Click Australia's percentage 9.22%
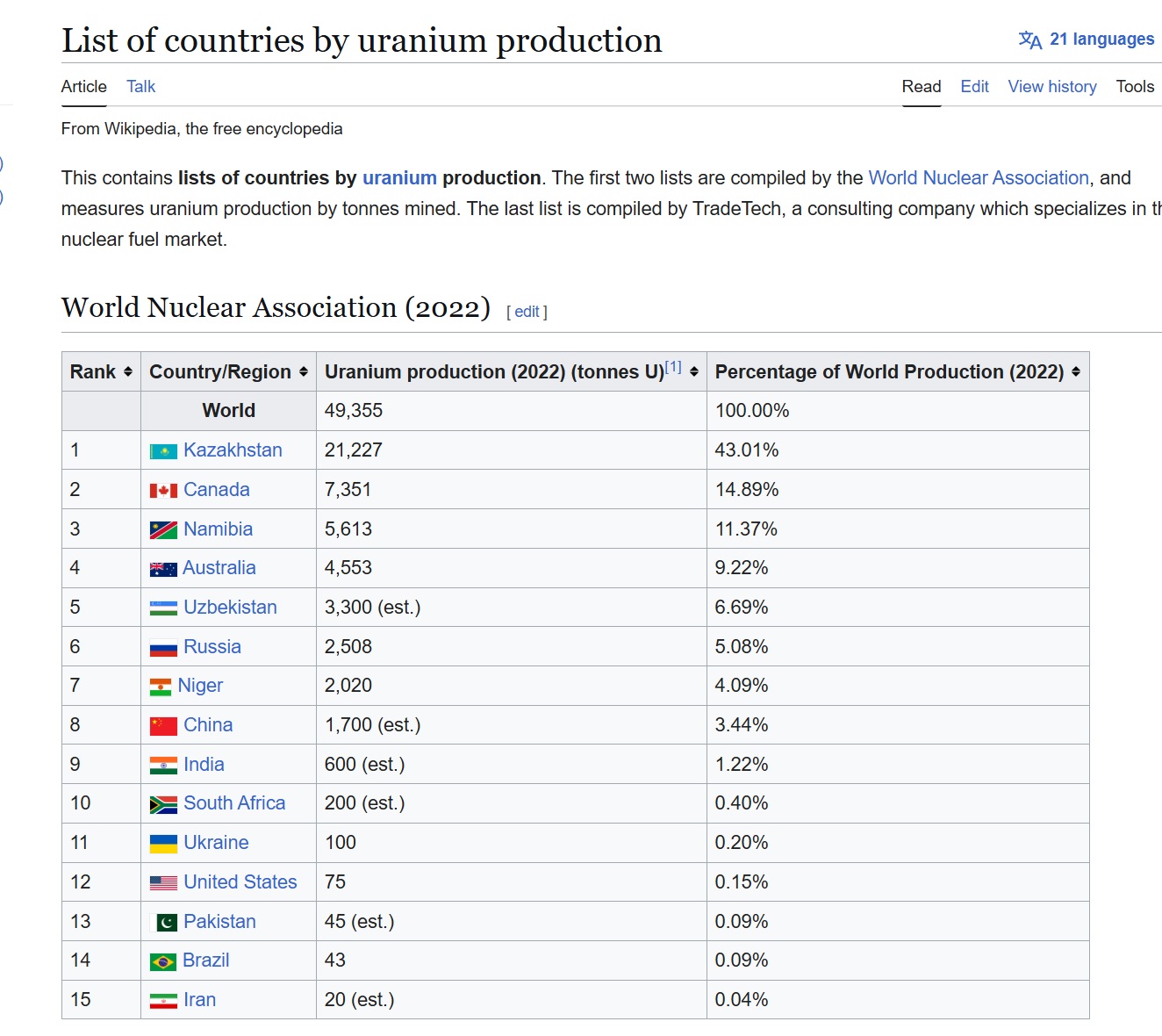 click(742, 568)
